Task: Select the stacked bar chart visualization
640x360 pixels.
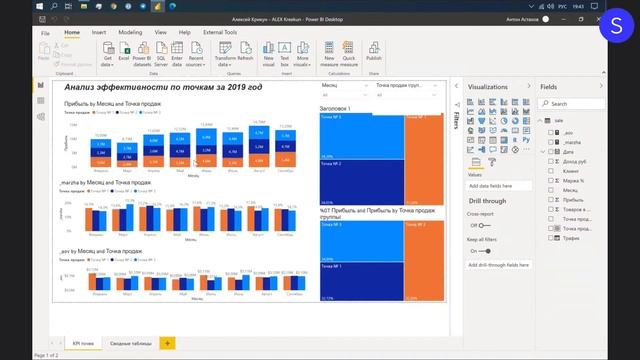Action: [x=471, y=102]
